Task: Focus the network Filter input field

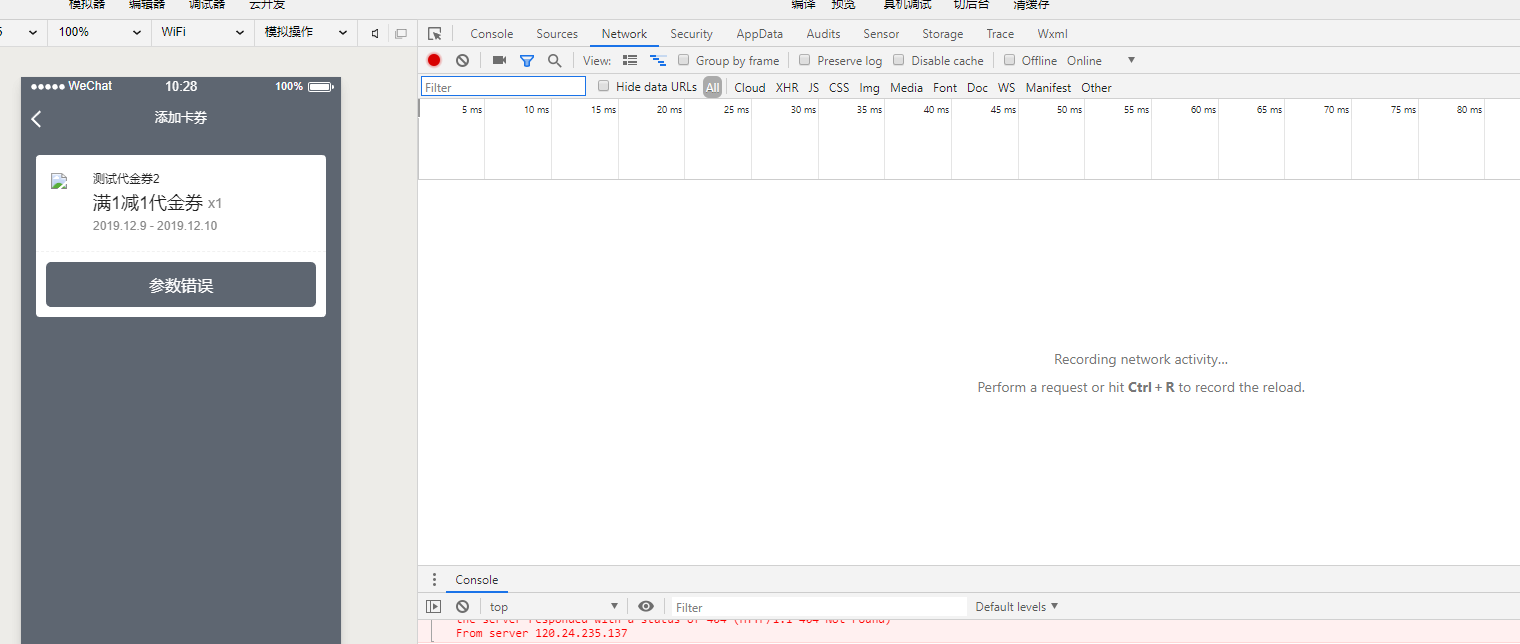Action: point(503,87)
